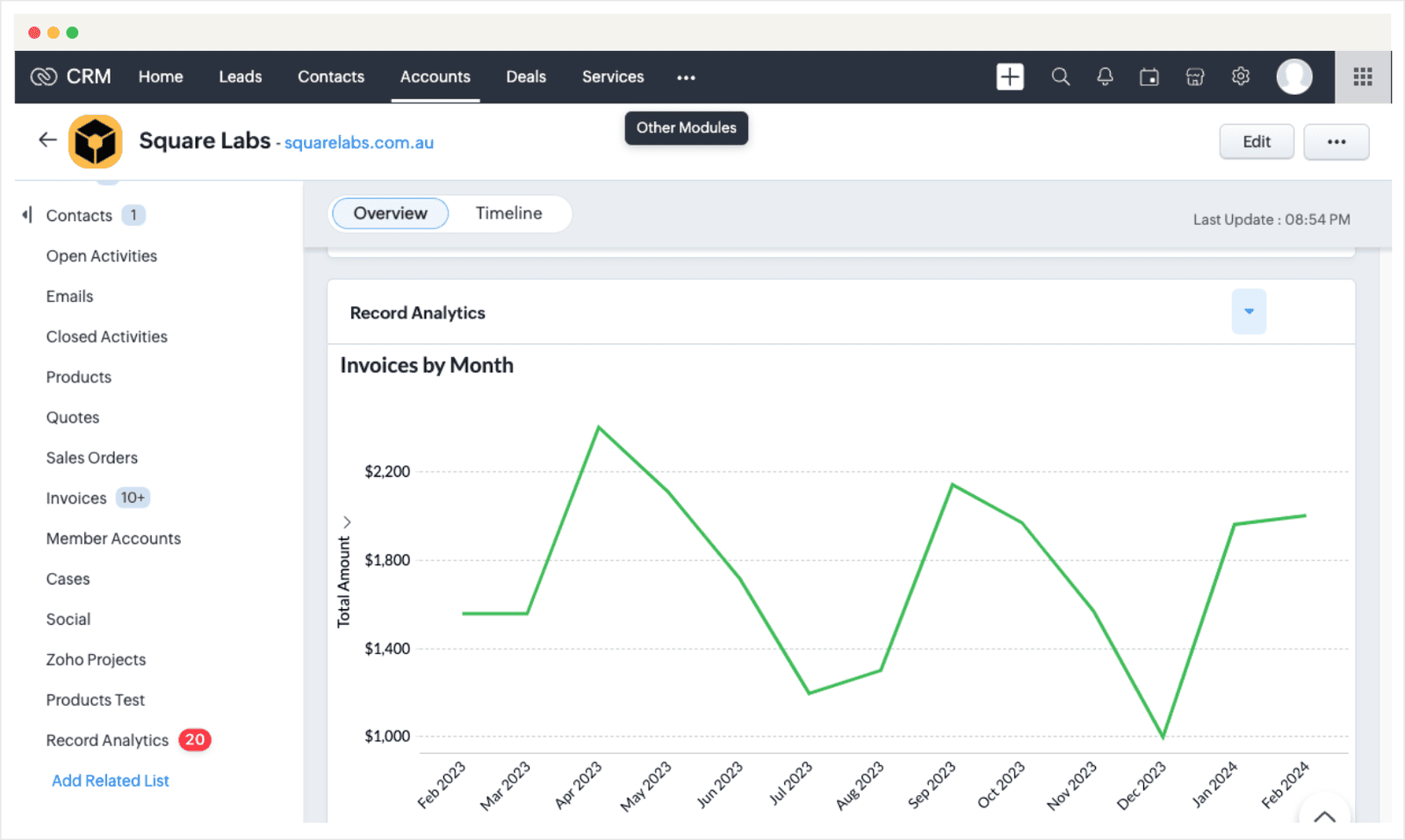Select Cases in the sidebar

click(x=68, y=579)
